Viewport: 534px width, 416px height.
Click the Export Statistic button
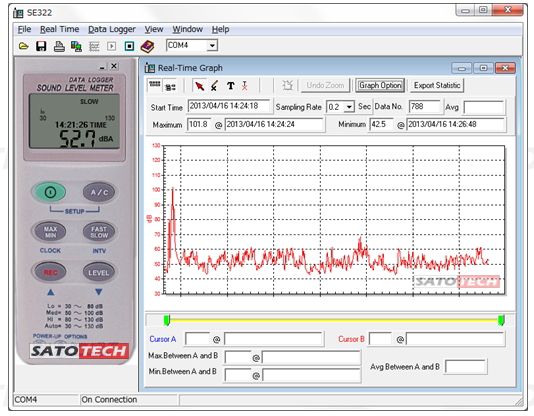click(x=437, y=85)
